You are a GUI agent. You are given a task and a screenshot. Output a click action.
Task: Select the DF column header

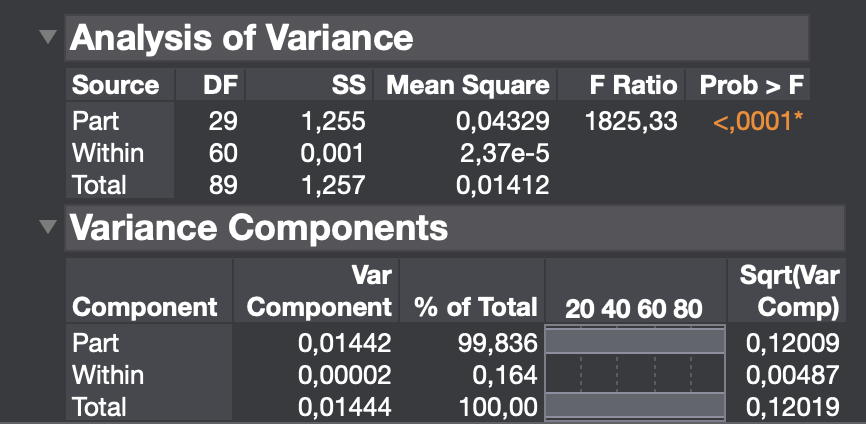[220, 85]
